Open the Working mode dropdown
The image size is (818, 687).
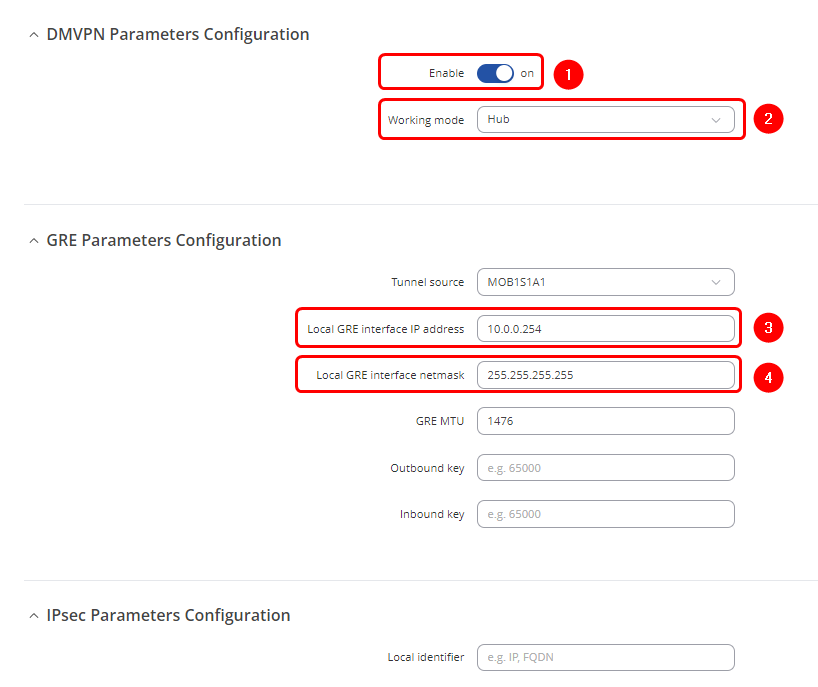pyautogui.click(x=605, y=120)
